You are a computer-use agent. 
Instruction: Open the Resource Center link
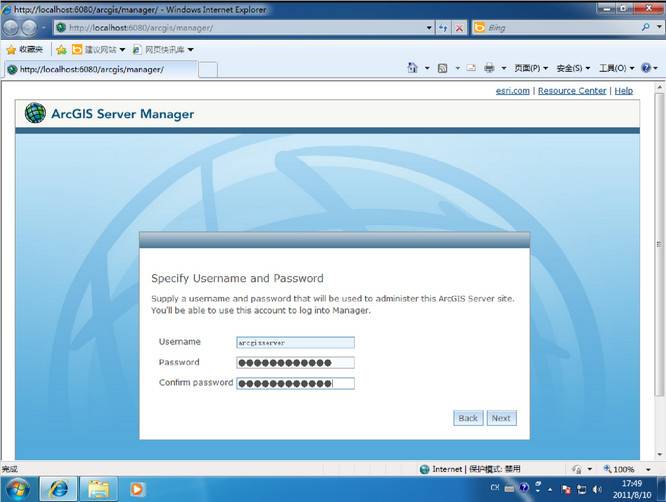572,90
